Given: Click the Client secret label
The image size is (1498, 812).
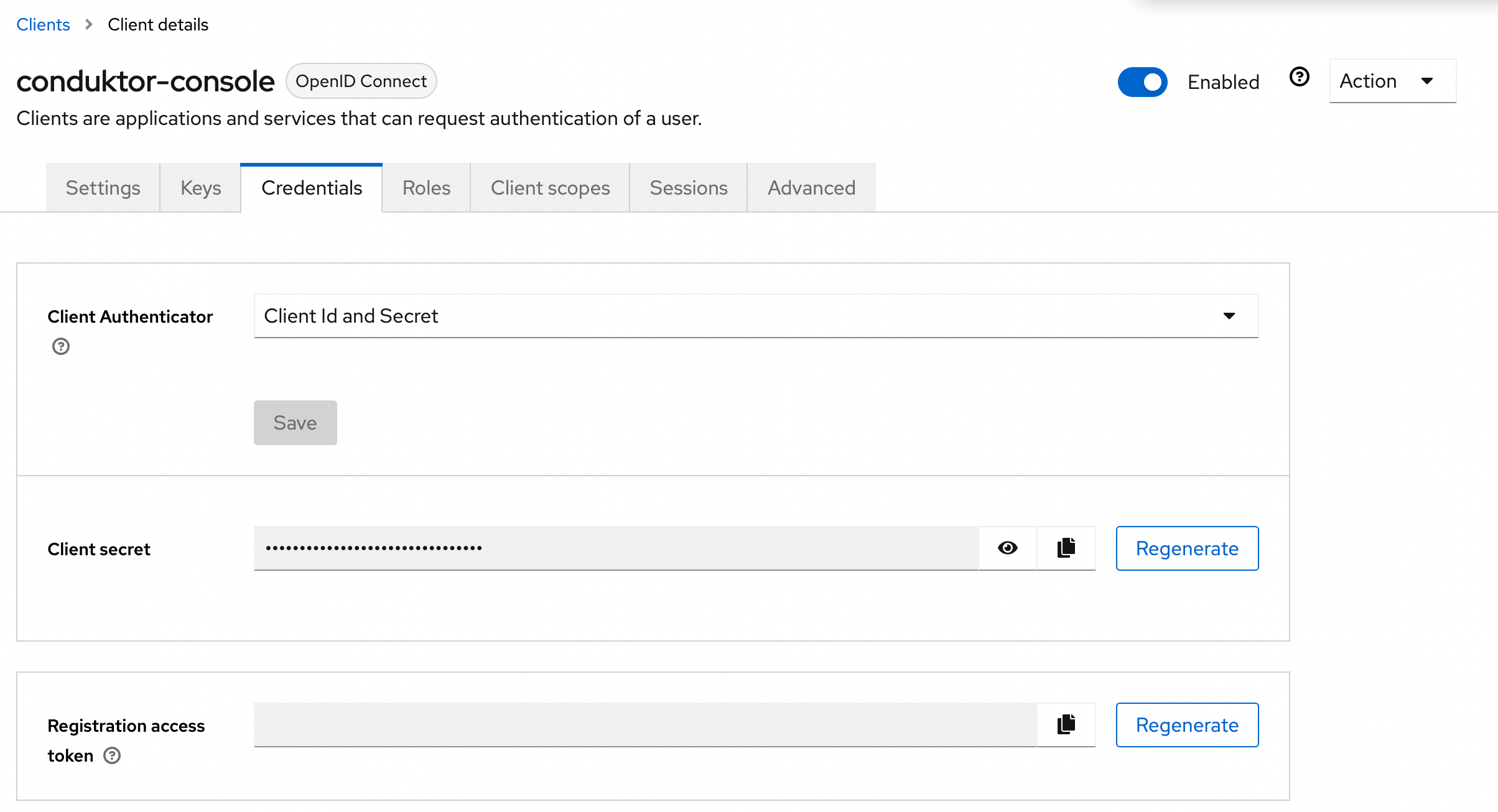Looking at the screenshot, I should (x=99, y=549).
